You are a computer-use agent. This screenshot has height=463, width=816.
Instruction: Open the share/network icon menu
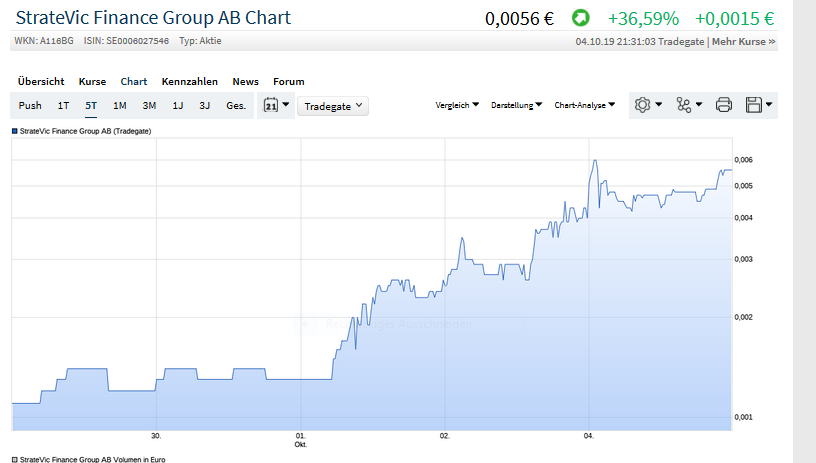coord(683,105)
